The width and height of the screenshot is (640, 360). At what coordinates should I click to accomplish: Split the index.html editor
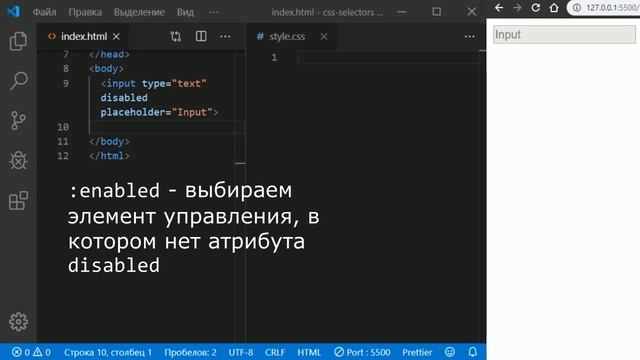coord(201,36)
